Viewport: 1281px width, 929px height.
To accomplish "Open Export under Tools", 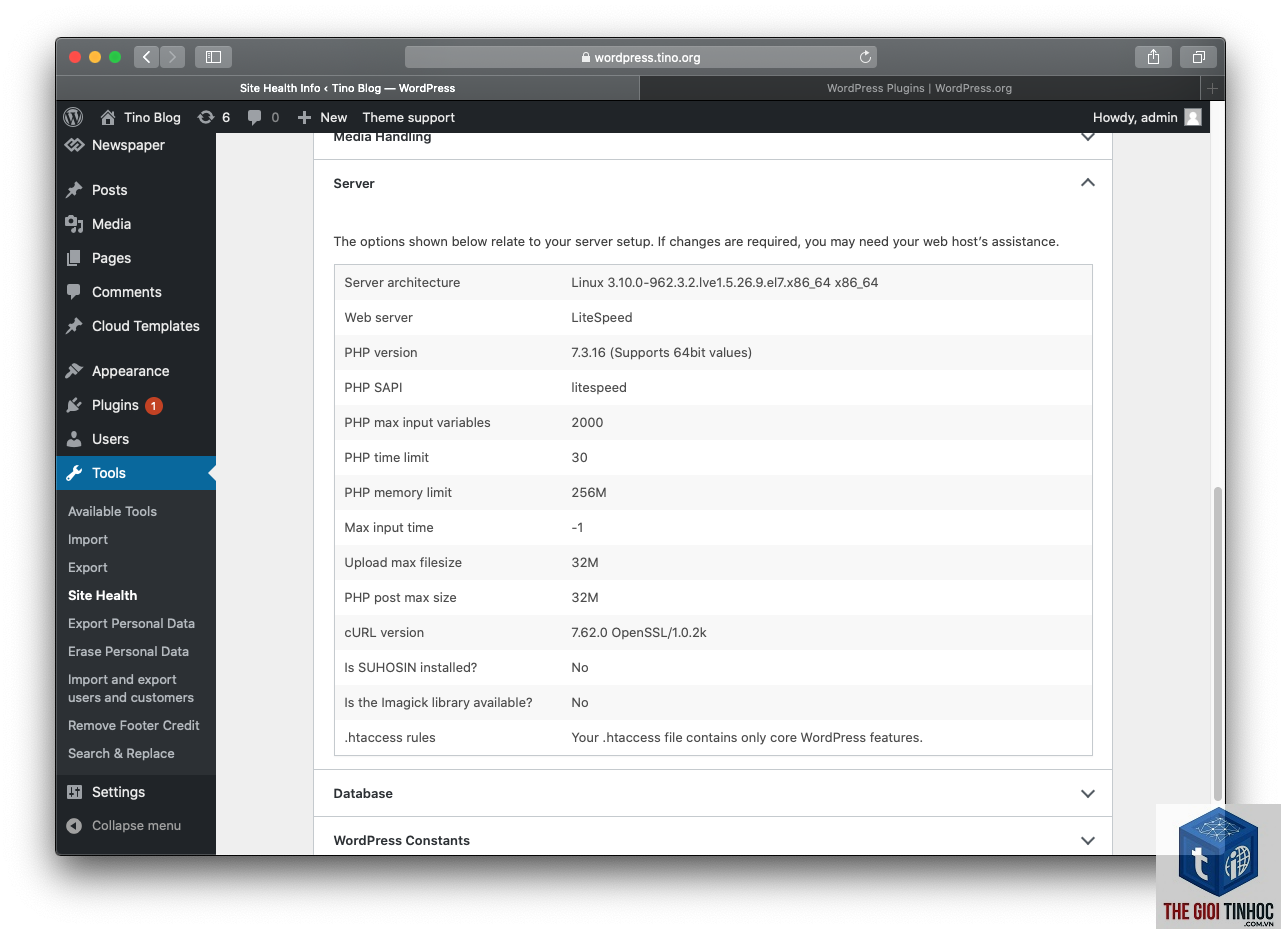I will click(x=88, y=567).
